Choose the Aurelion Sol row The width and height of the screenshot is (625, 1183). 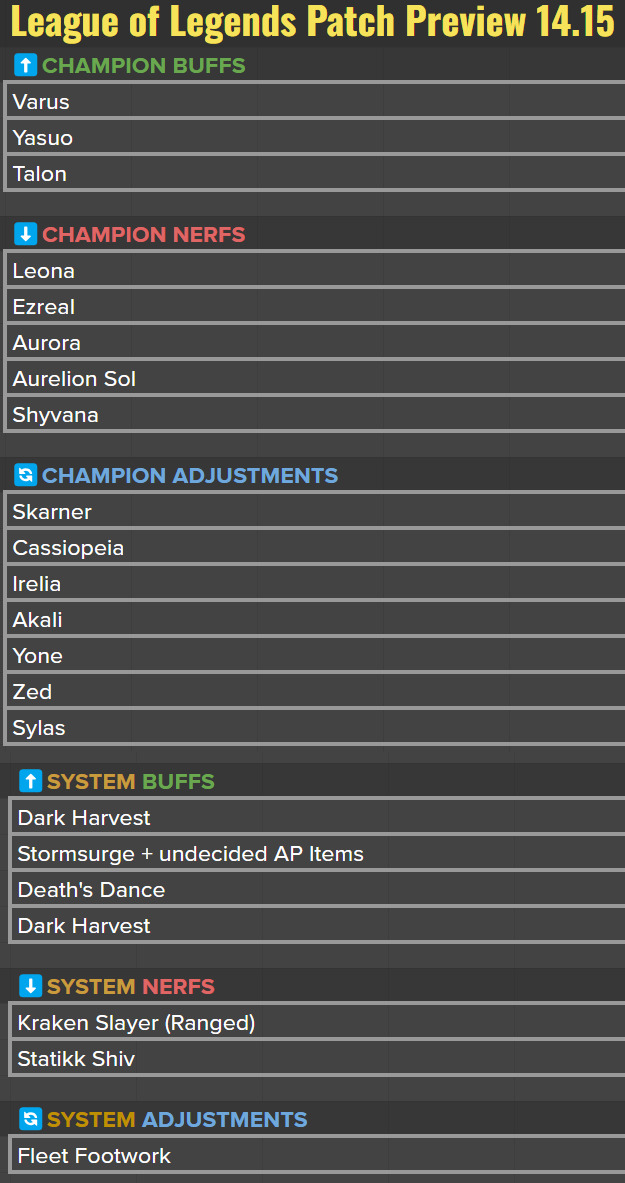click(x=315, y=379)
